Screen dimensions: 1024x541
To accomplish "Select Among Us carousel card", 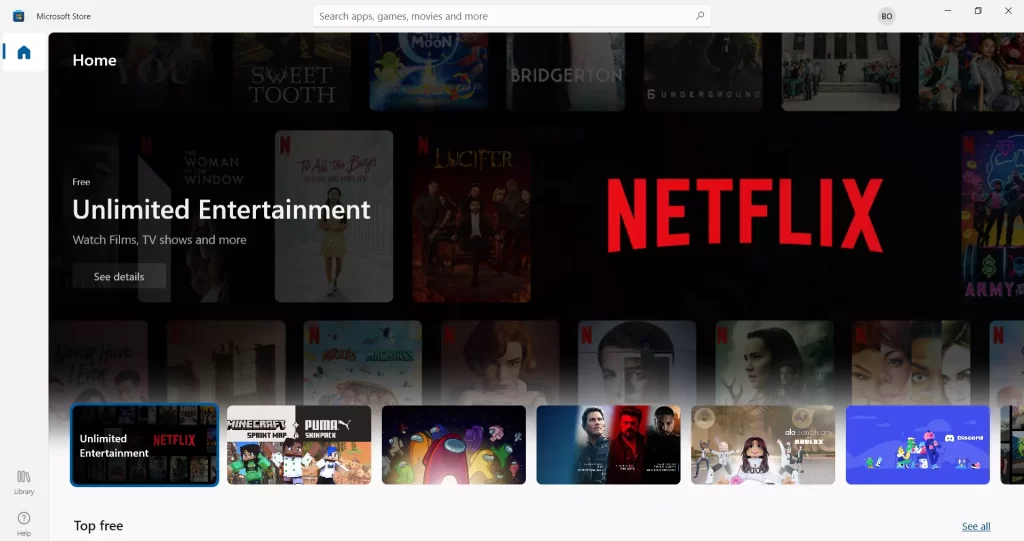I will tap(454, 445).
